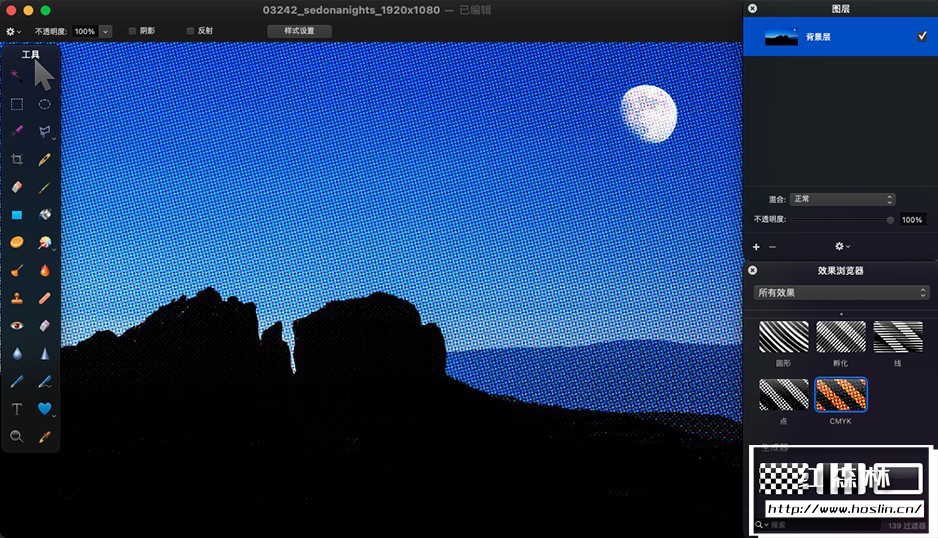Select the droplet Blur tool
938x538 pixels.
pos(17,354)
